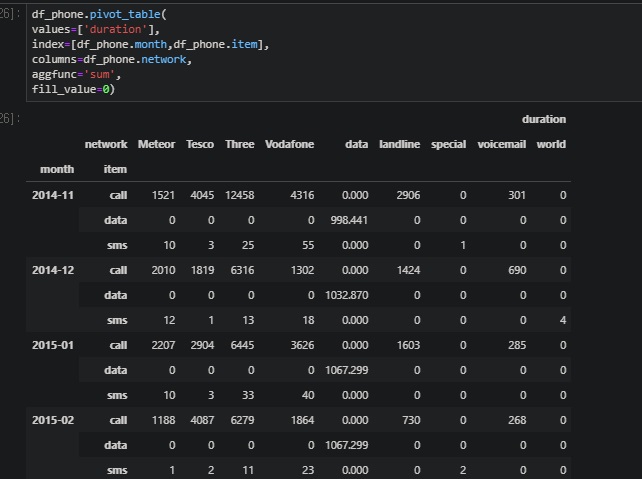
Task: Click the duration top-level column header
Action: (x=544, y=120)
